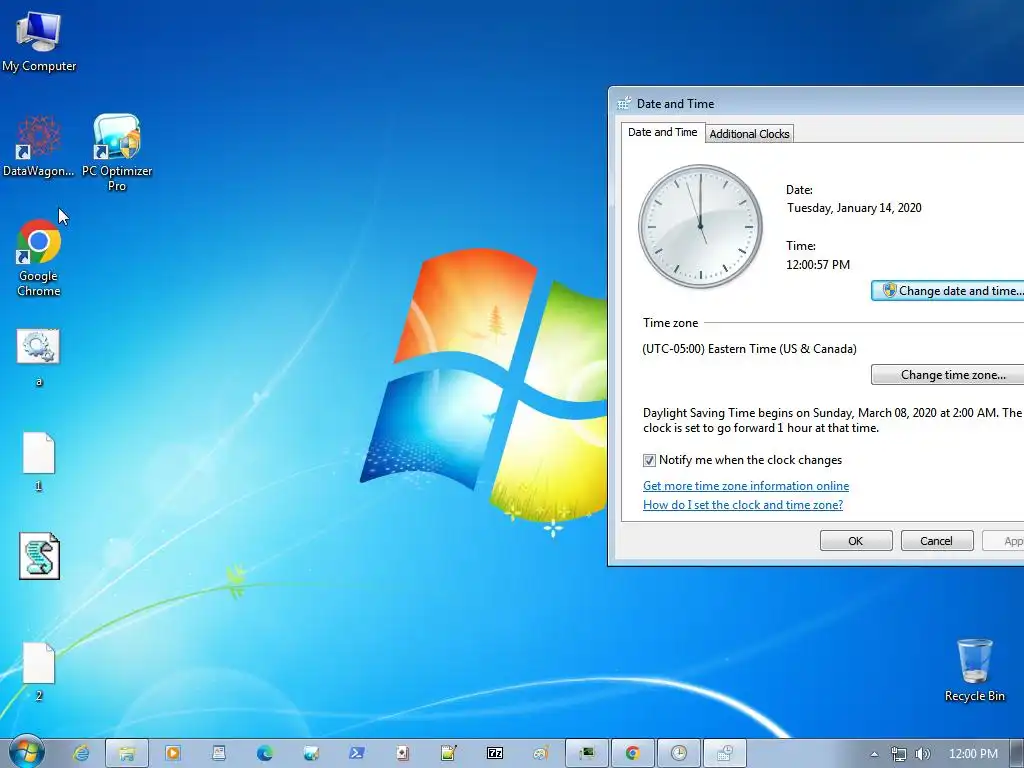This screenshot has height=768, width=1024.
Task: Open the Solitaire cards taskbar icon
Action: (x=402, y=754)
